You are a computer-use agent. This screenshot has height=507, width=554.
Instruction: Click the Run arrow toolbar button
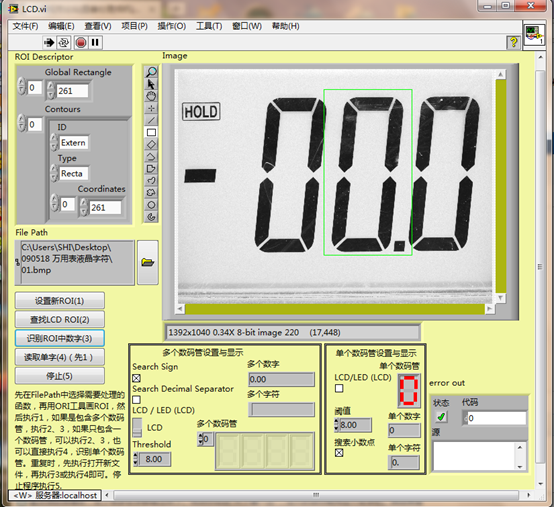[x=49, y=43]
